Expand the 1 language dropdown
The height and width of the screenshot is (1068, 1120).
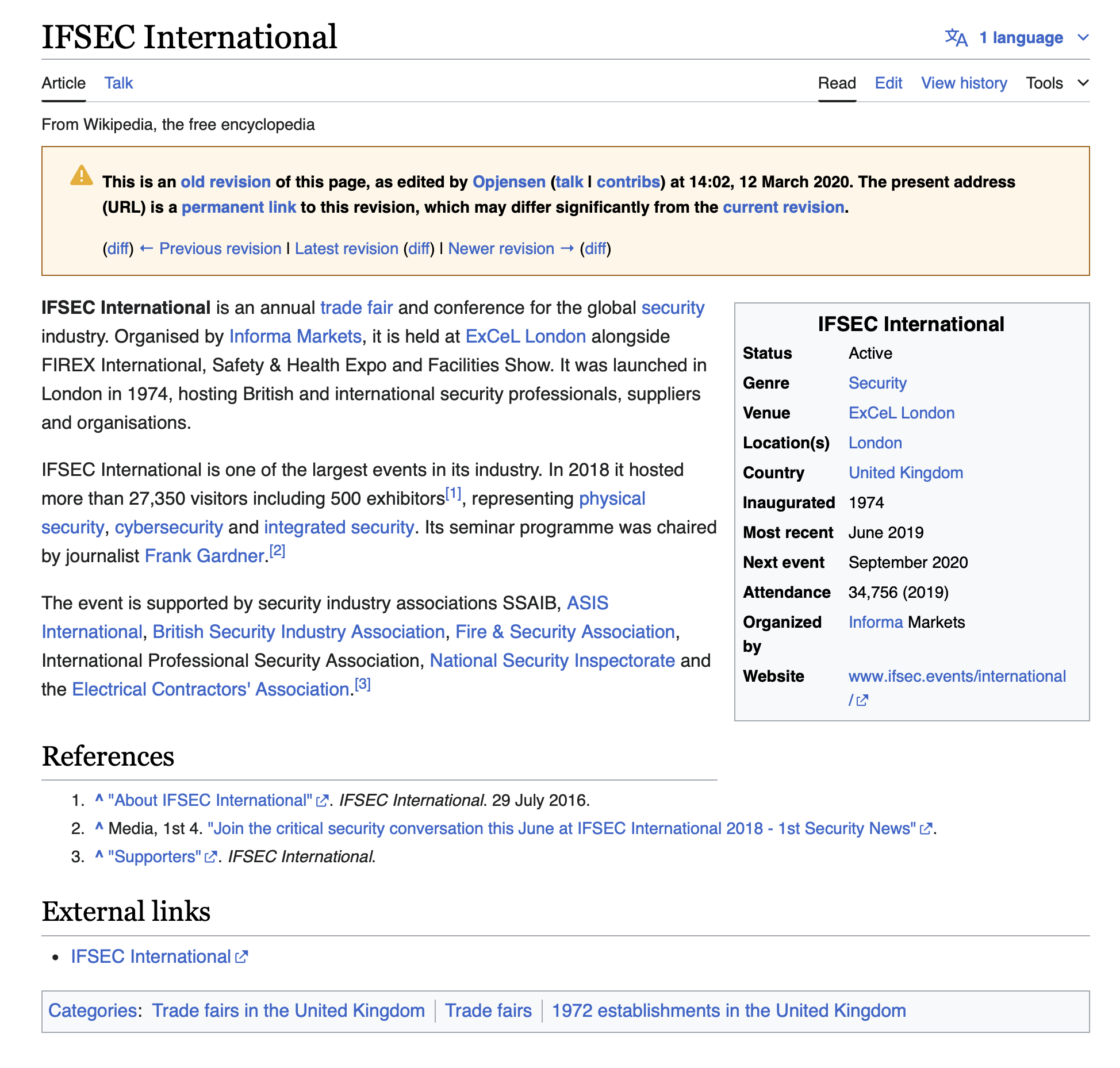coord(1021,38)
